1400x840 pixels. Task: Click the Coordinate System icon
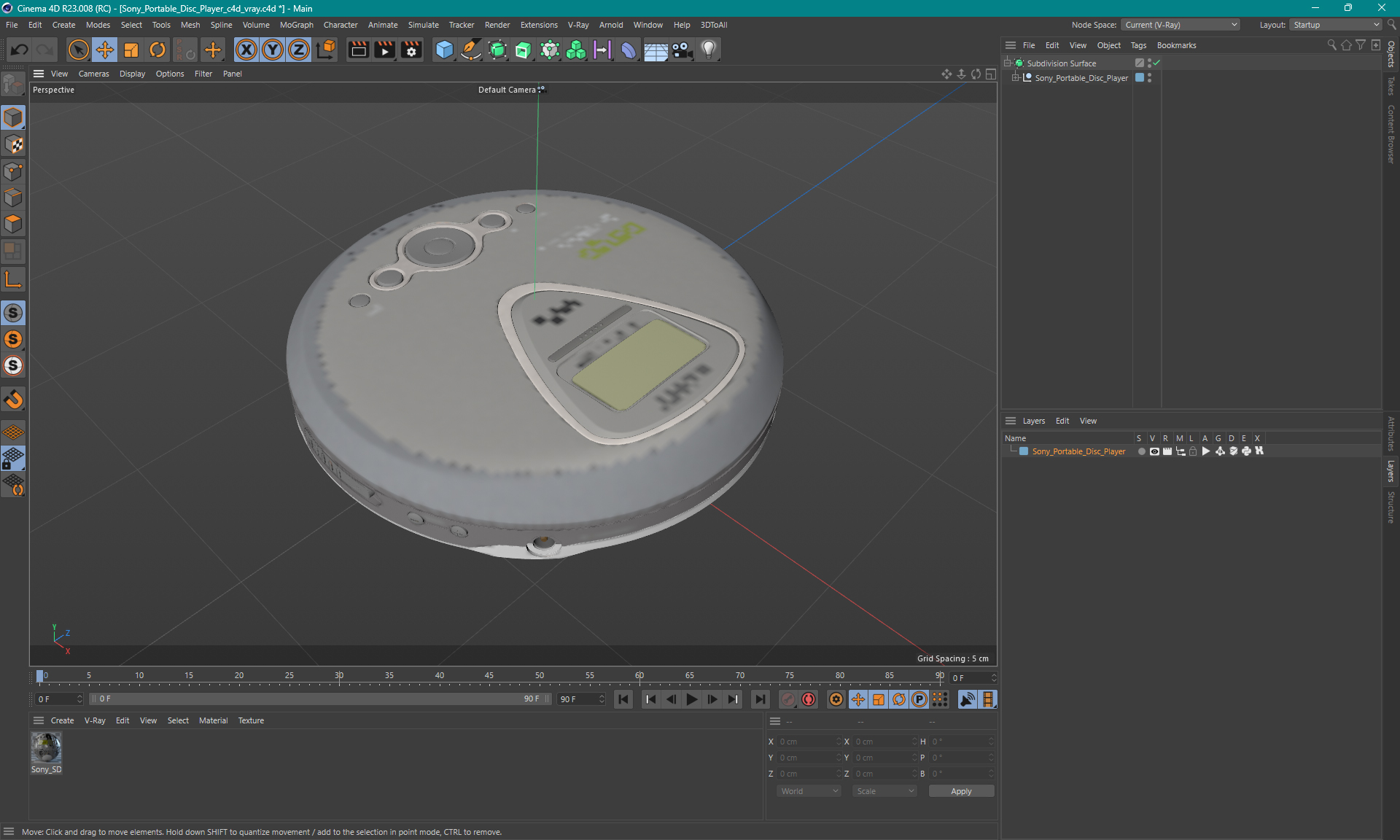(x=326, y=50)
